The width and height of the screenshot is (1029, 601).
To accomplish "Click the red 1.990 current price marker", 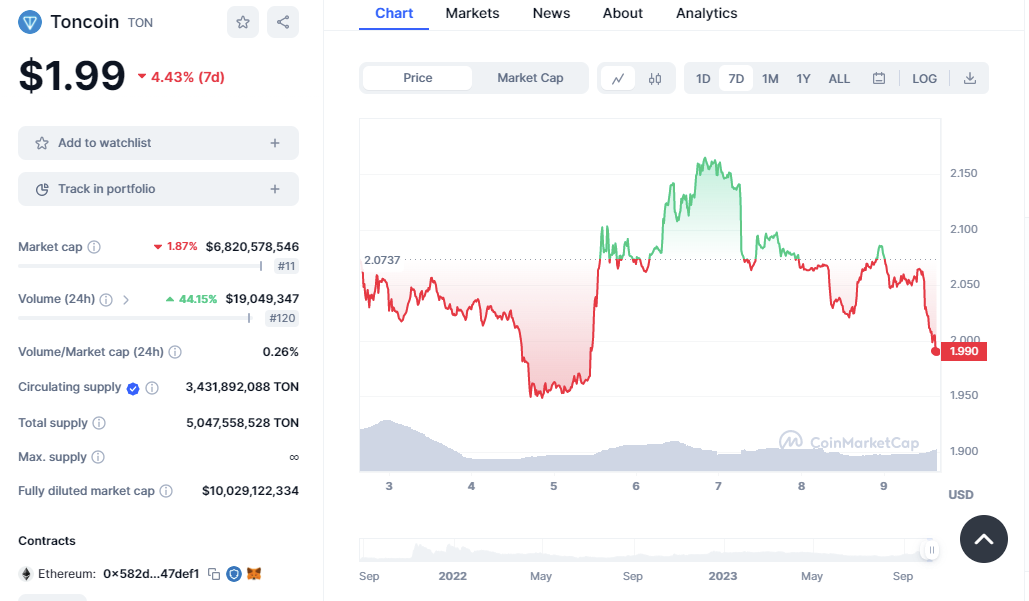I will click(963, 352).
